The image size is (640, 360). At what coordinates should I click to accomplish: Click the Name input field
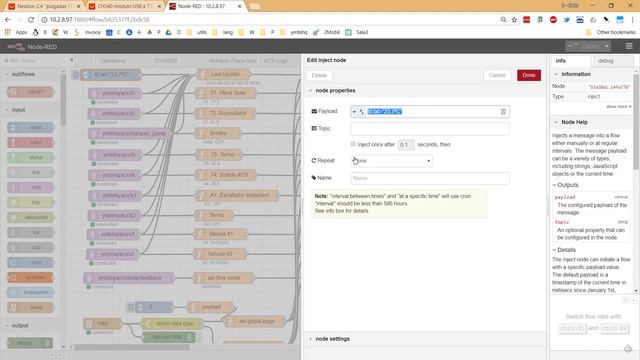(x=430, y=178)
